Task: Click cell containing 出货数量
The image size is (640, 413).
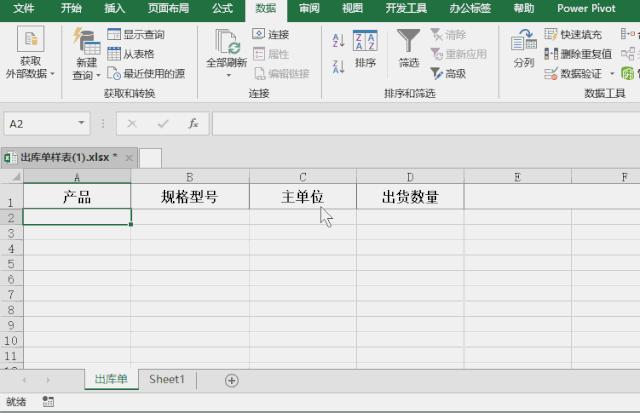Action: click(x=410, y=196)
